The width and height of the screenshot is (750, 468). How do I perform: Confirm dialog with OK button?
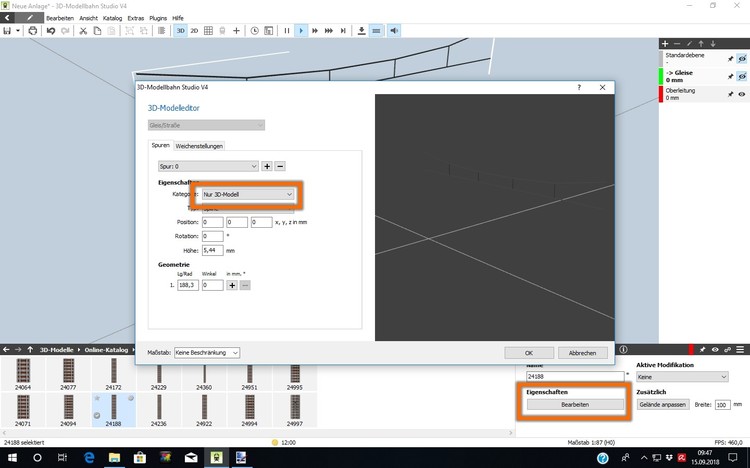[x=529, y=353]
